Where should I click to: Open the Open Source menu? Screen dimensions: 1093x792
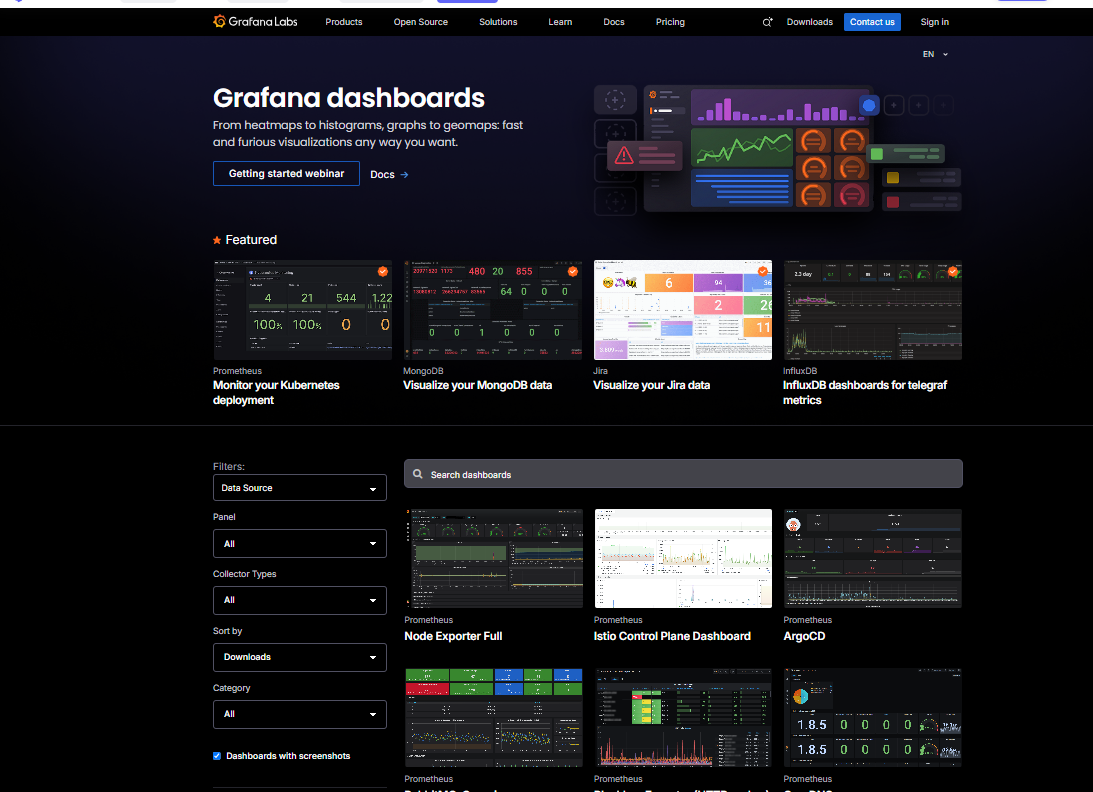[x=420, y=22]
